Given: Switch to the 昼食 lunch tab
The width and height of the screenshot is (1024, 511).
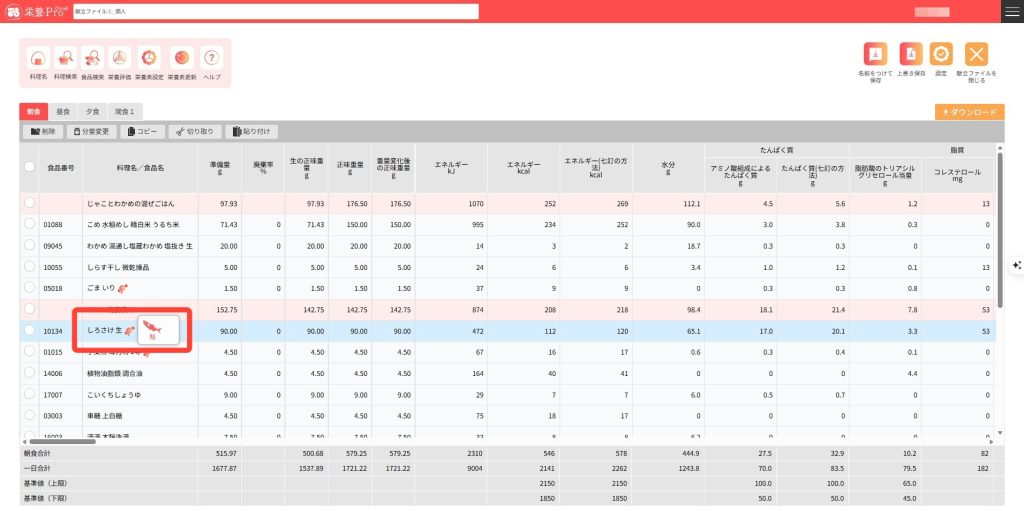Looking at the screenshot, I should (63, 112).
